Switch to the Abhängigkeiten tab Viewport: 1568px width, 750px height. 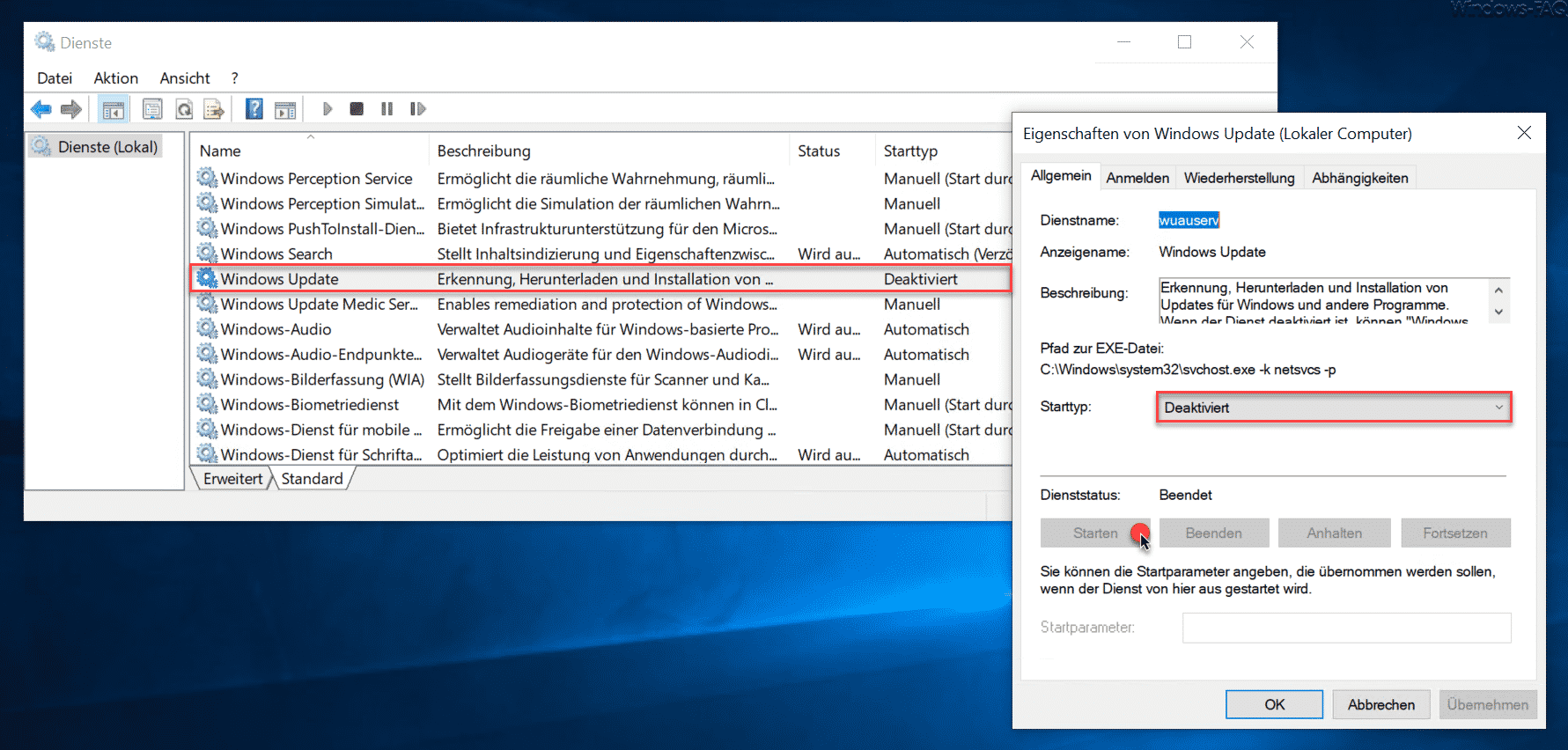[1359, 178]
